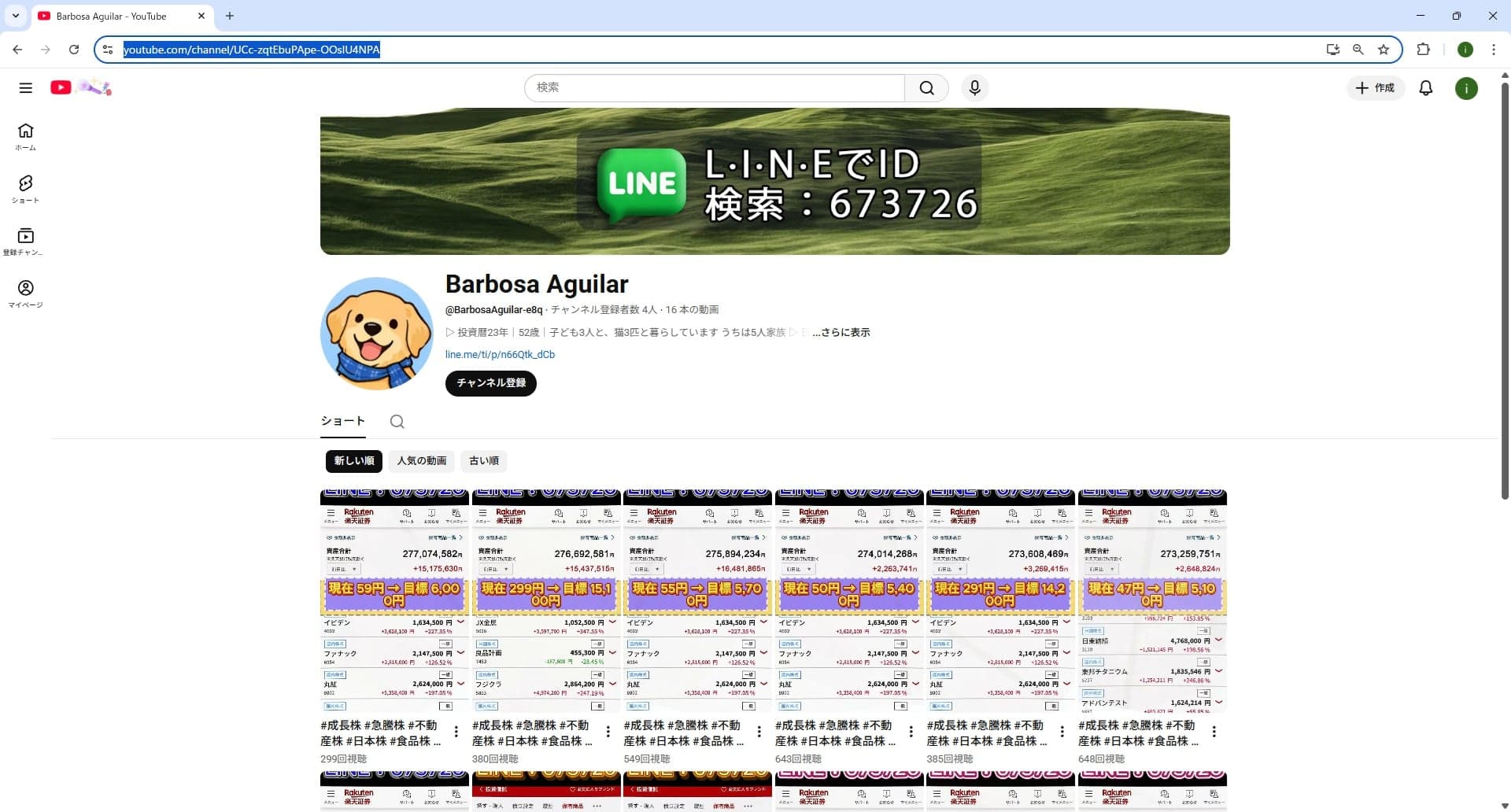Click the channel name Barbosa Aguilar

[537, 284]
